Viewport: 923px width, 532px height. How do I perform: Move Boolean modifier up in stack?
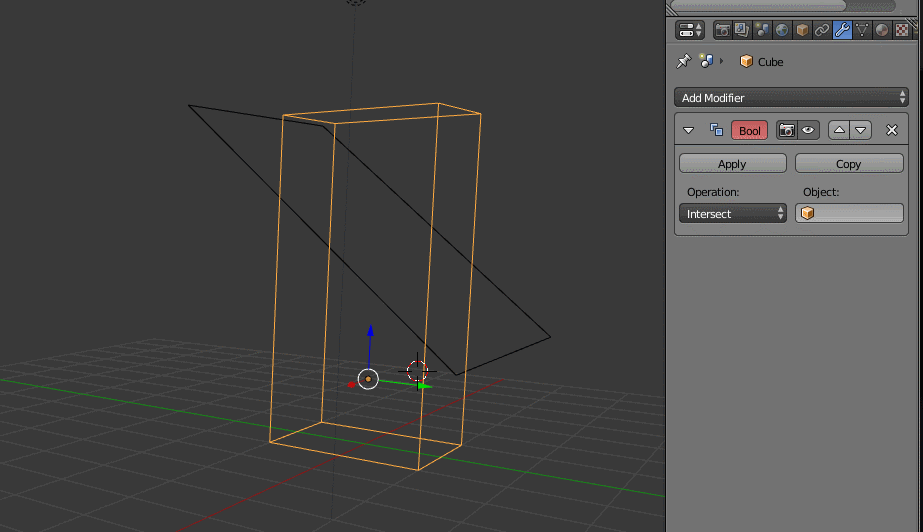click(839, 131)
